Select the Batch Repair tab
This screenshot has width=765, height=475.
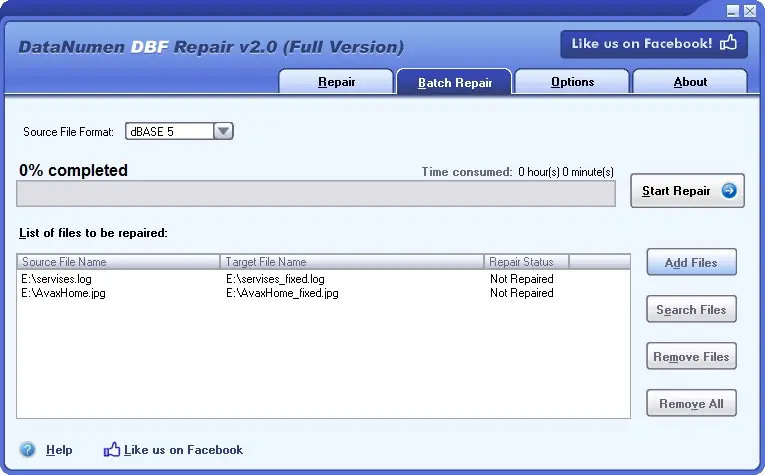tap(454, 82)
